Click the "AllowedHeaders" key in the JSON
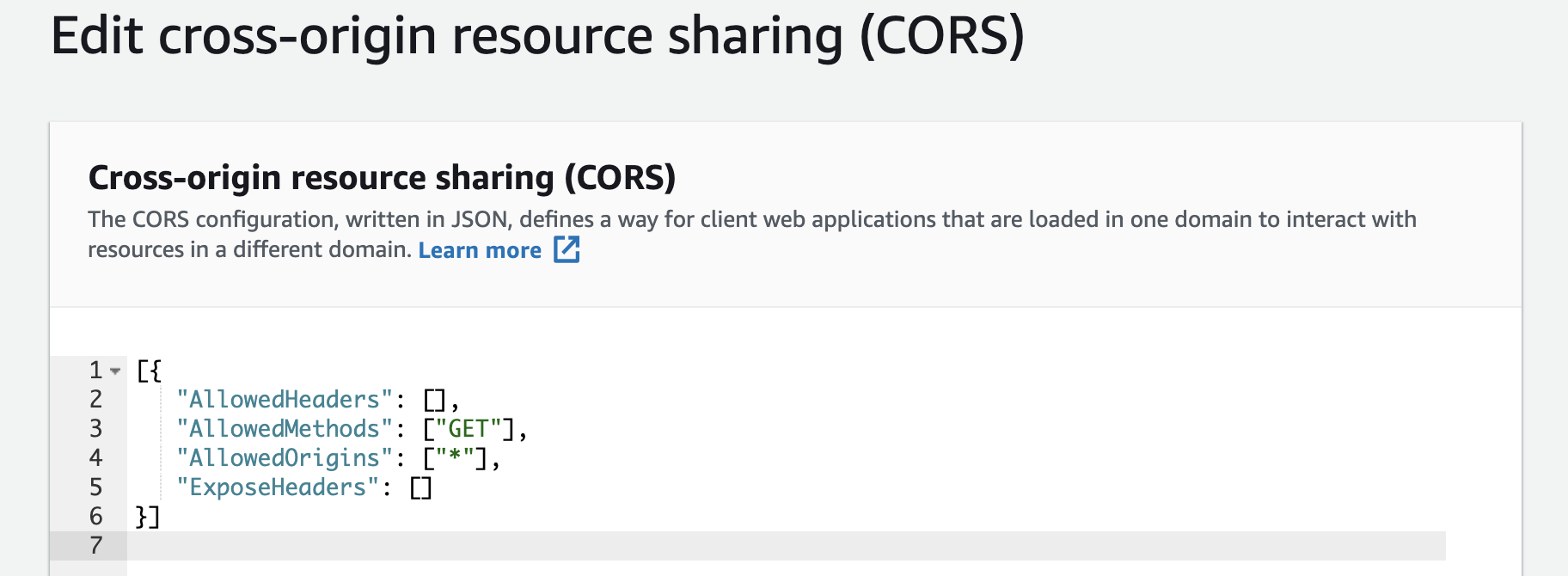Viewport: 1568px width, 576px height. (x=285, y=400)
